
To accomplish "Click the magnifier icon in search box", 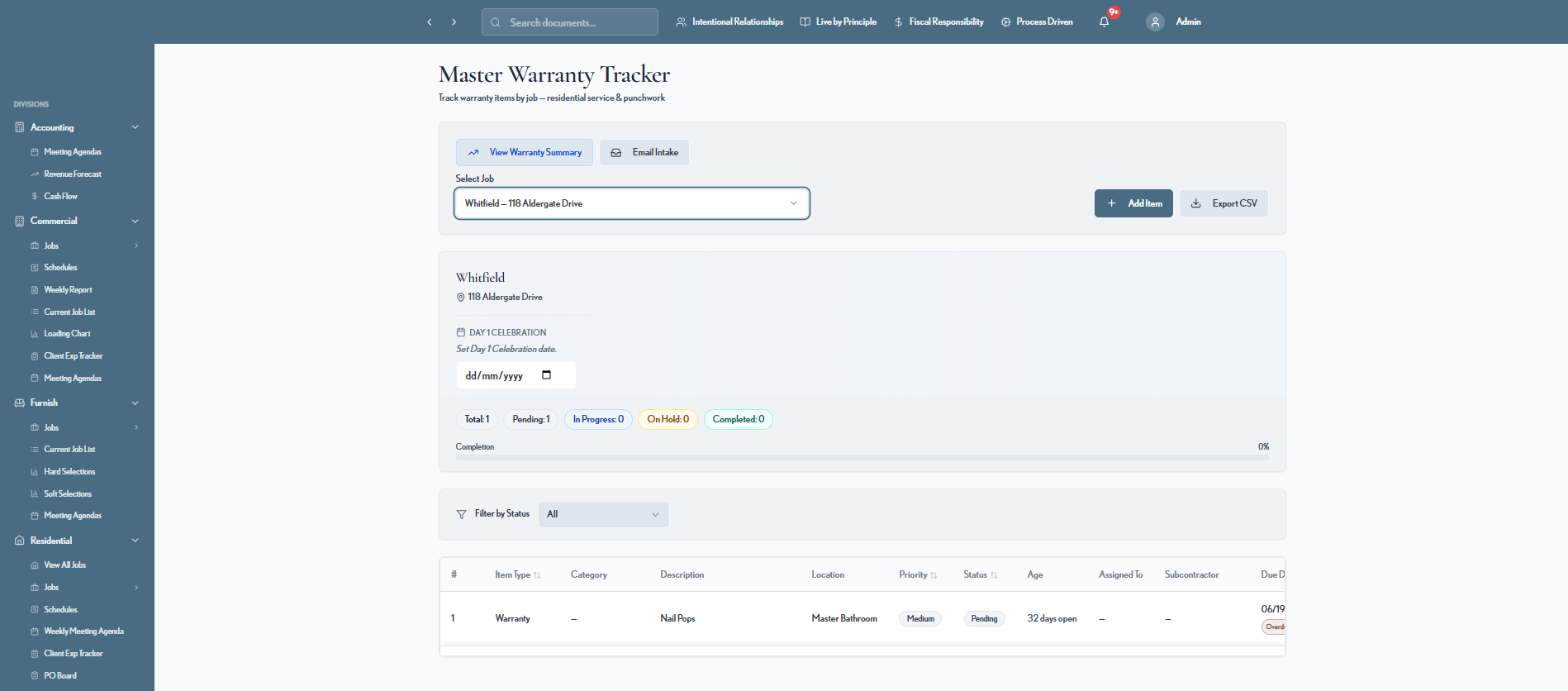I will click(496, 22).
